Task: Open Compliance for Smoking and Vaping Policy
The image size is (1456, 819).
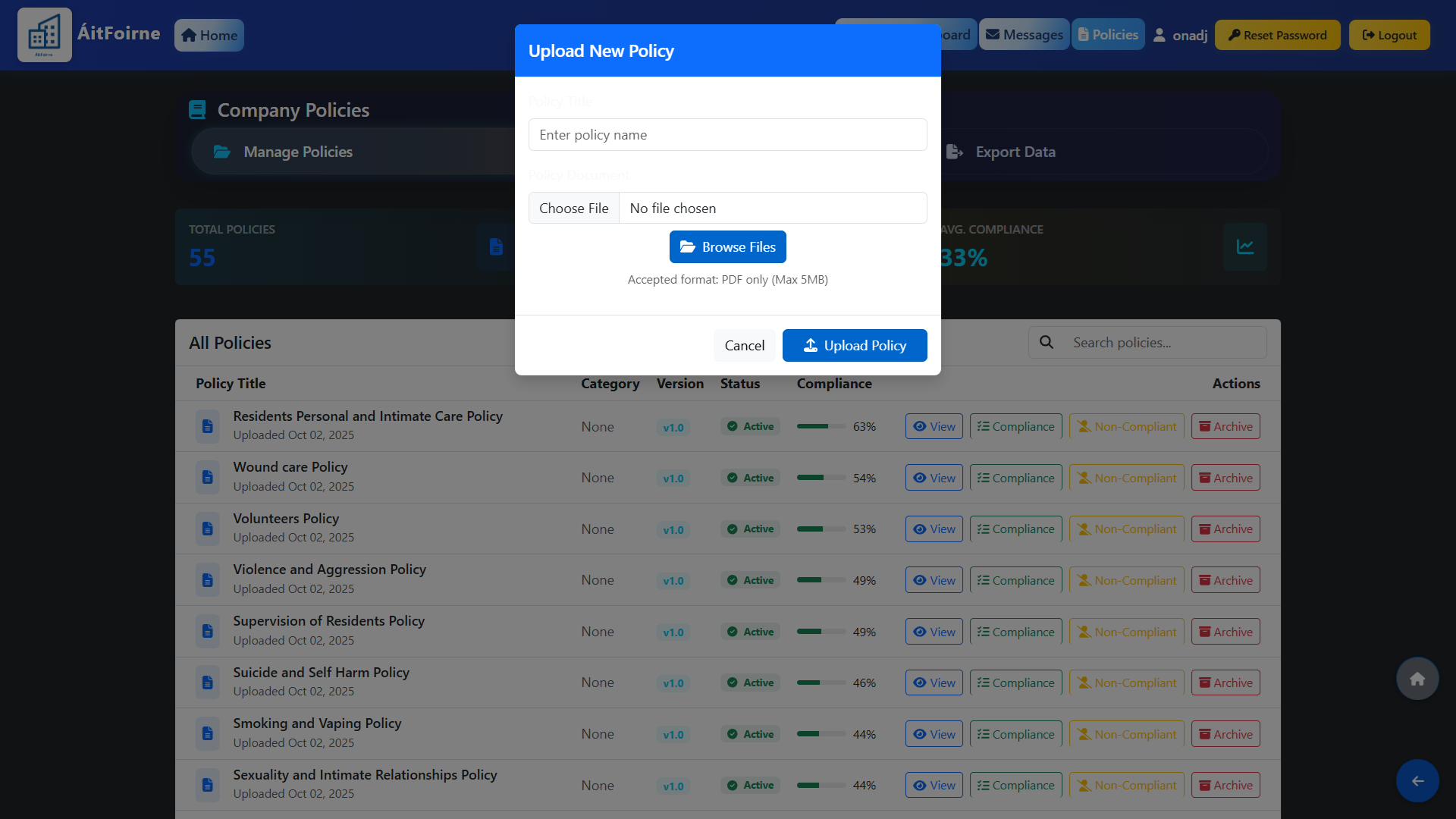Action: pyautogui.click(x=1015, y=734)
